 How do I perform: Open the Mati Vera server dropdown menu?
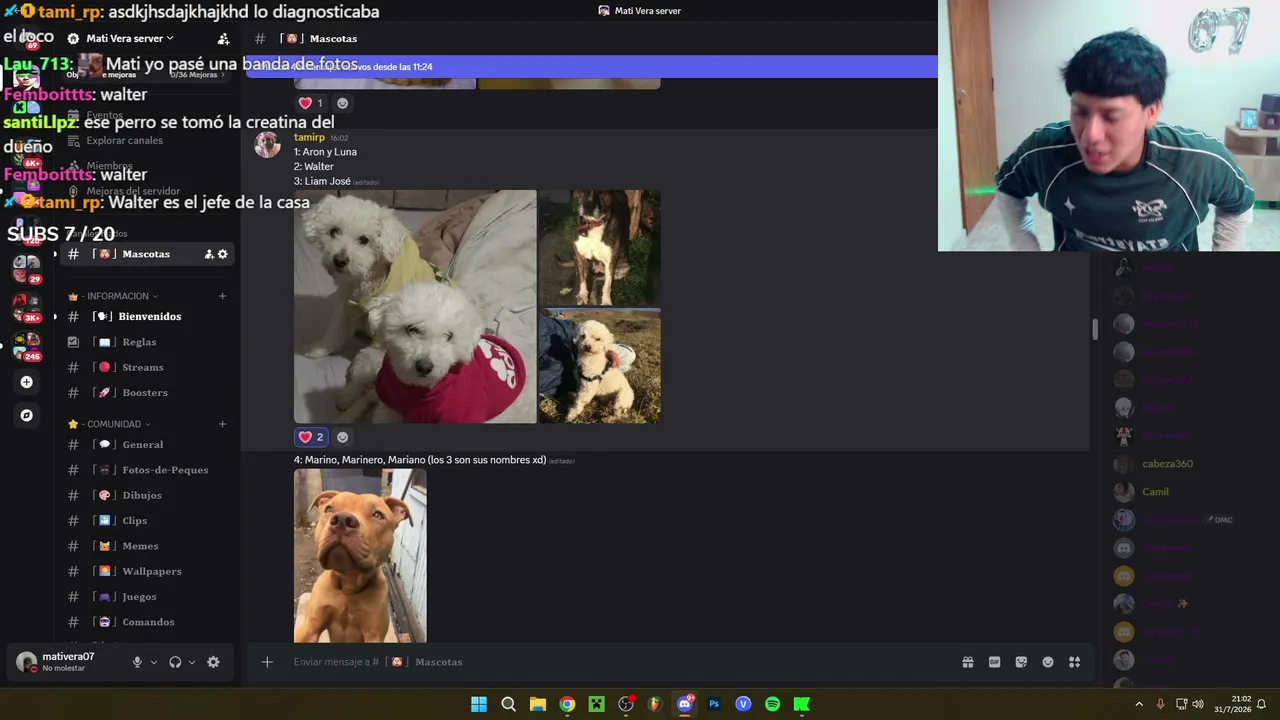pyautogui.click(x=129, y=38)
